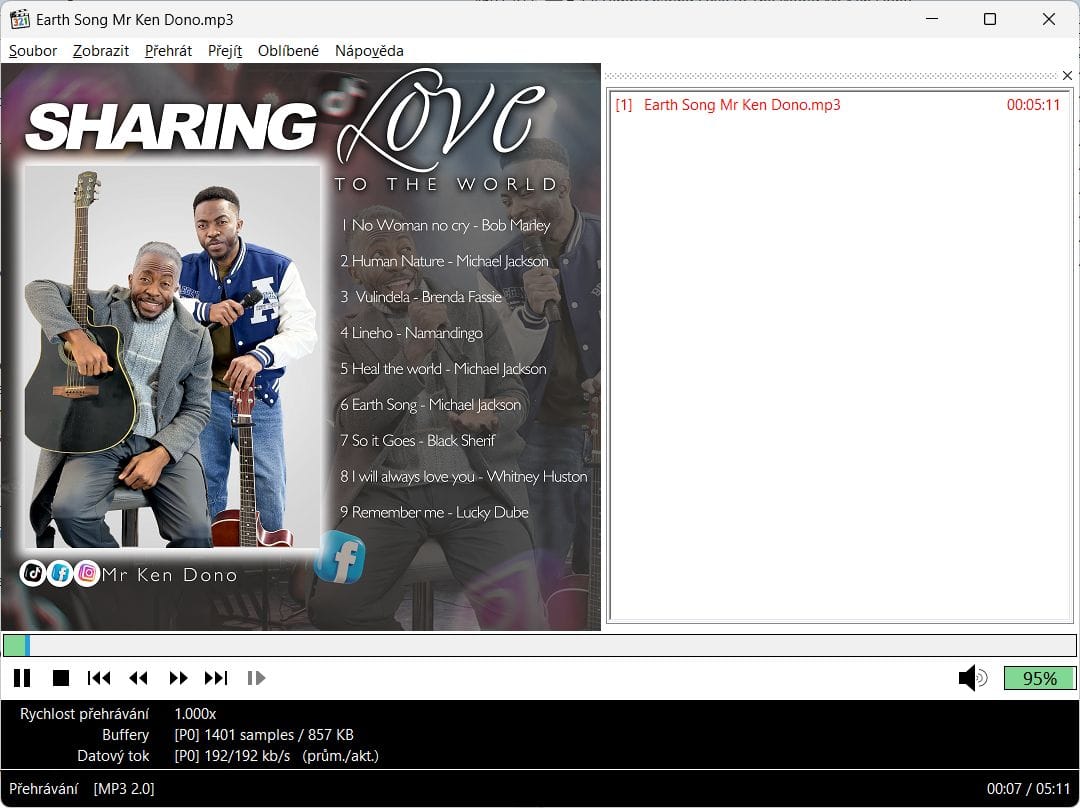Click the playlist duration 00:05:11

(1033, 105)
